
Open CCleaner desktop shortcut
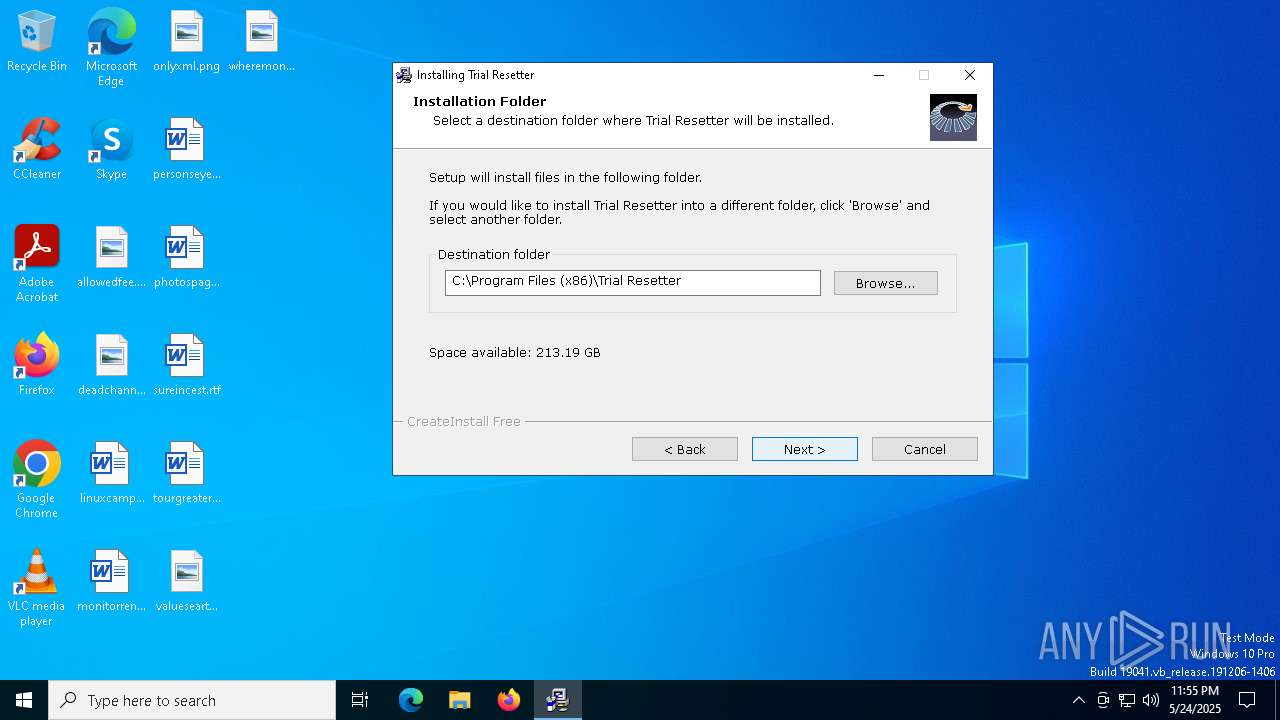click(x=37, y=149)
